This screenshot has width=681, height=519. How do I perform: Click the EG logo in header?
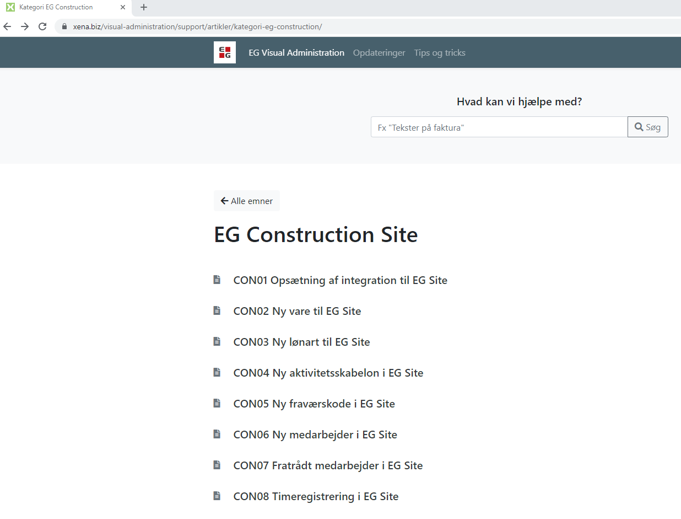[x=225, y=53]
